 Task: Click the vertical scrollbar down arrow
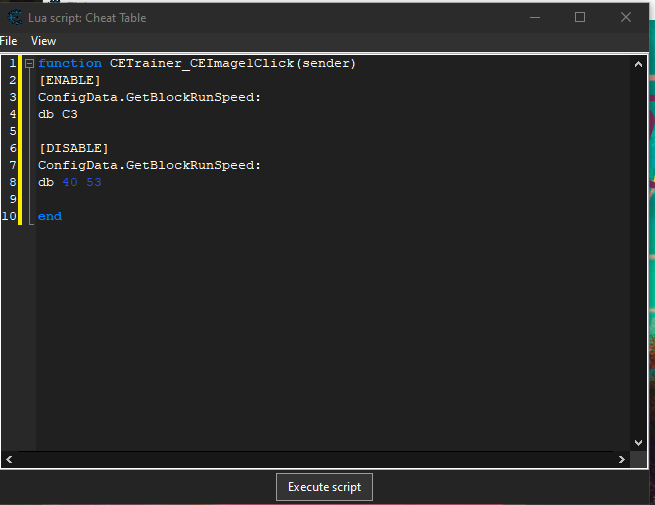(x=639, y=441)
